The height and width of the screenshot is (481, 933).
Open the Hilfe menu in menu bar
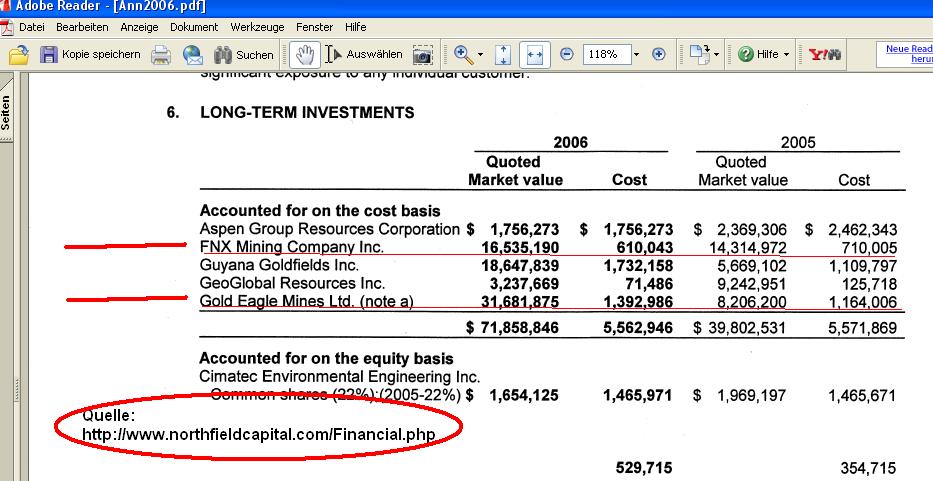point(355,27)
